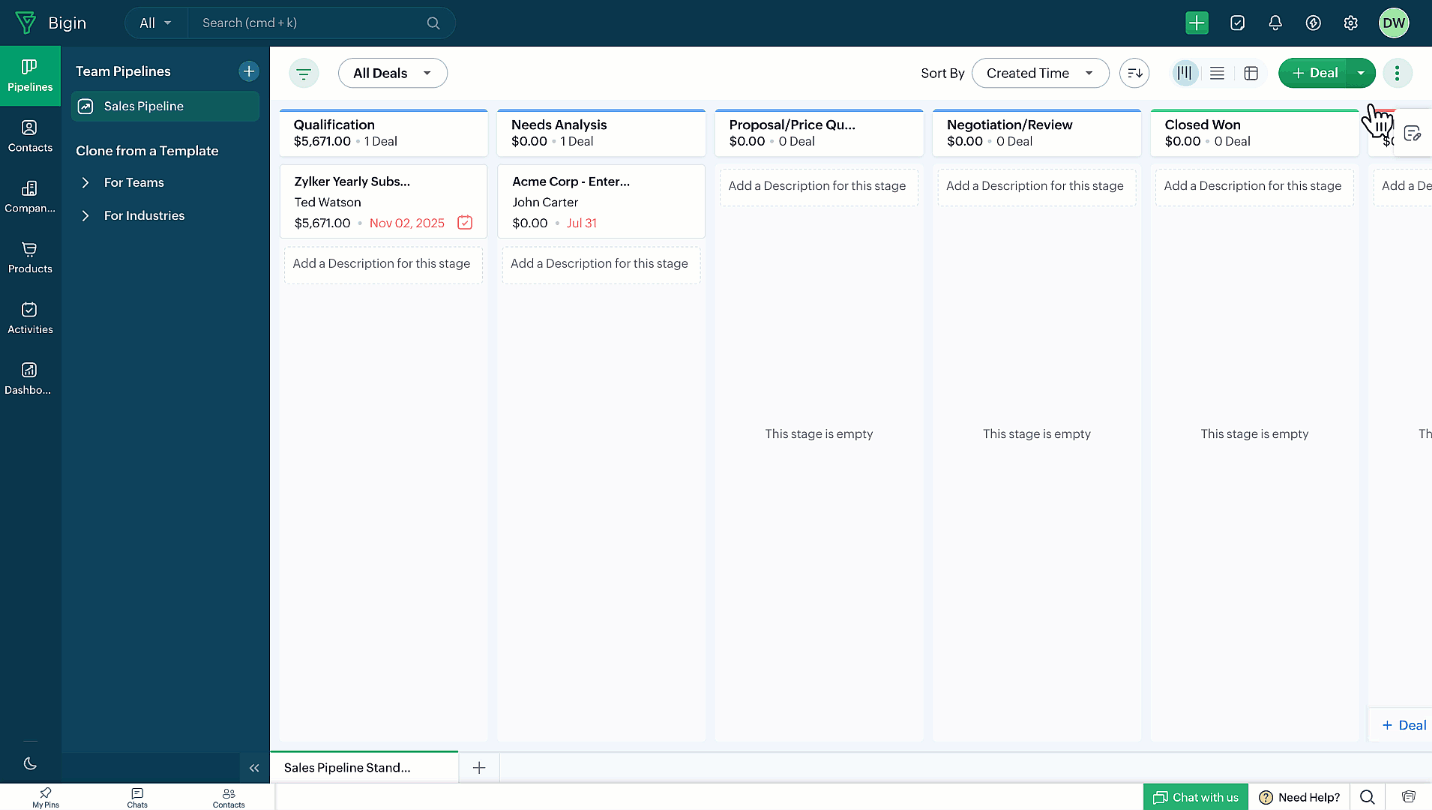
Task: Open Contacts in bottom bar
Action: pos(229,797)
